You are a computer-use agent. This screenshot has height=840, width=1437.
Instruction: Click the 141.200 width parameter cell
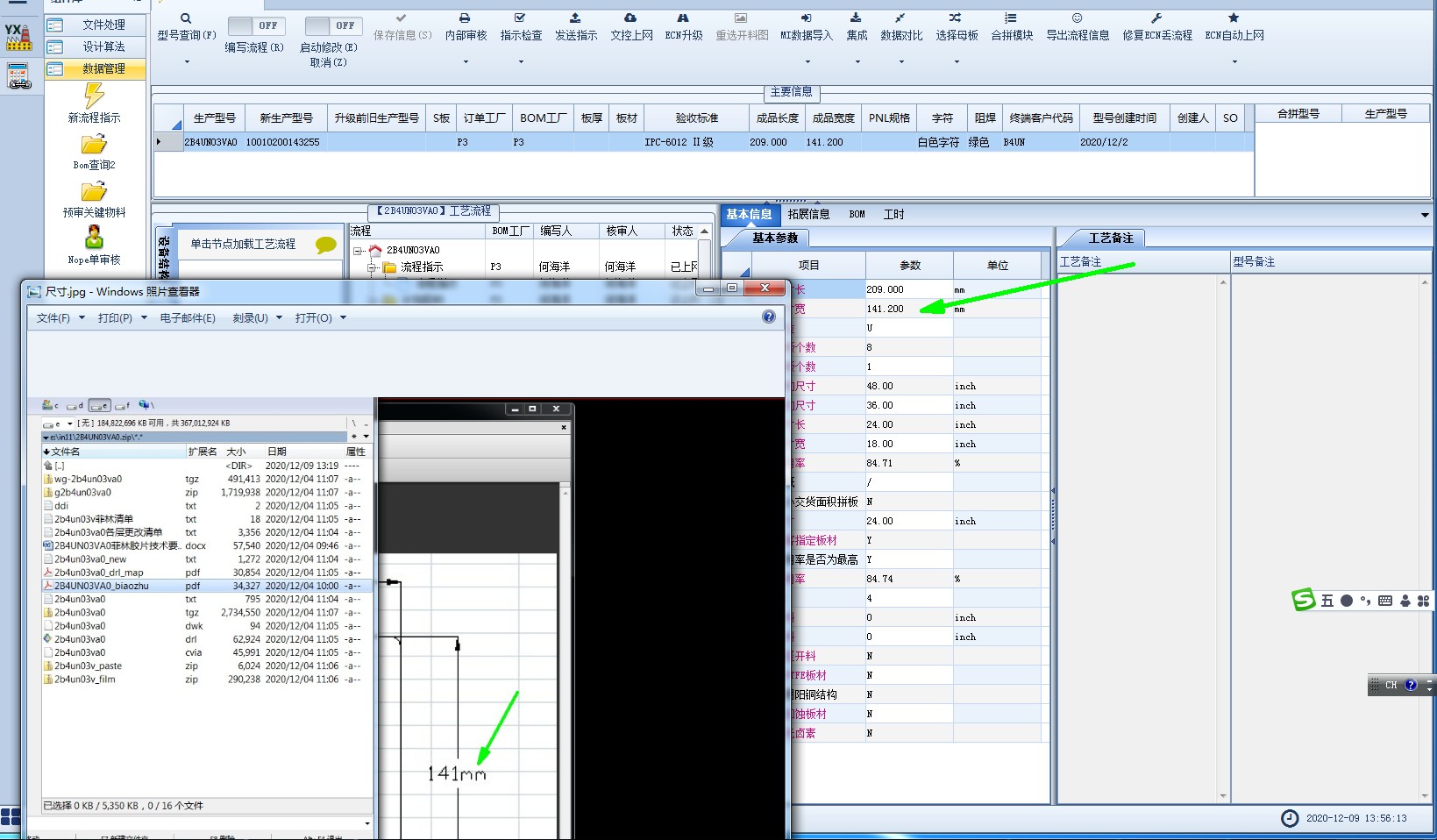coord(908,309)
